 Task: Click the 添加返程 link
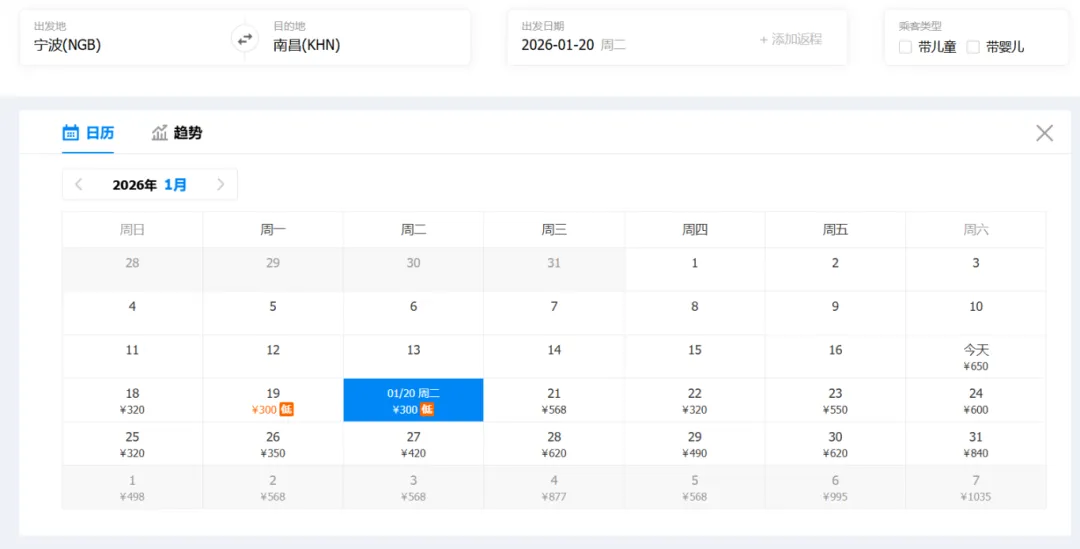tap(791, 39)
